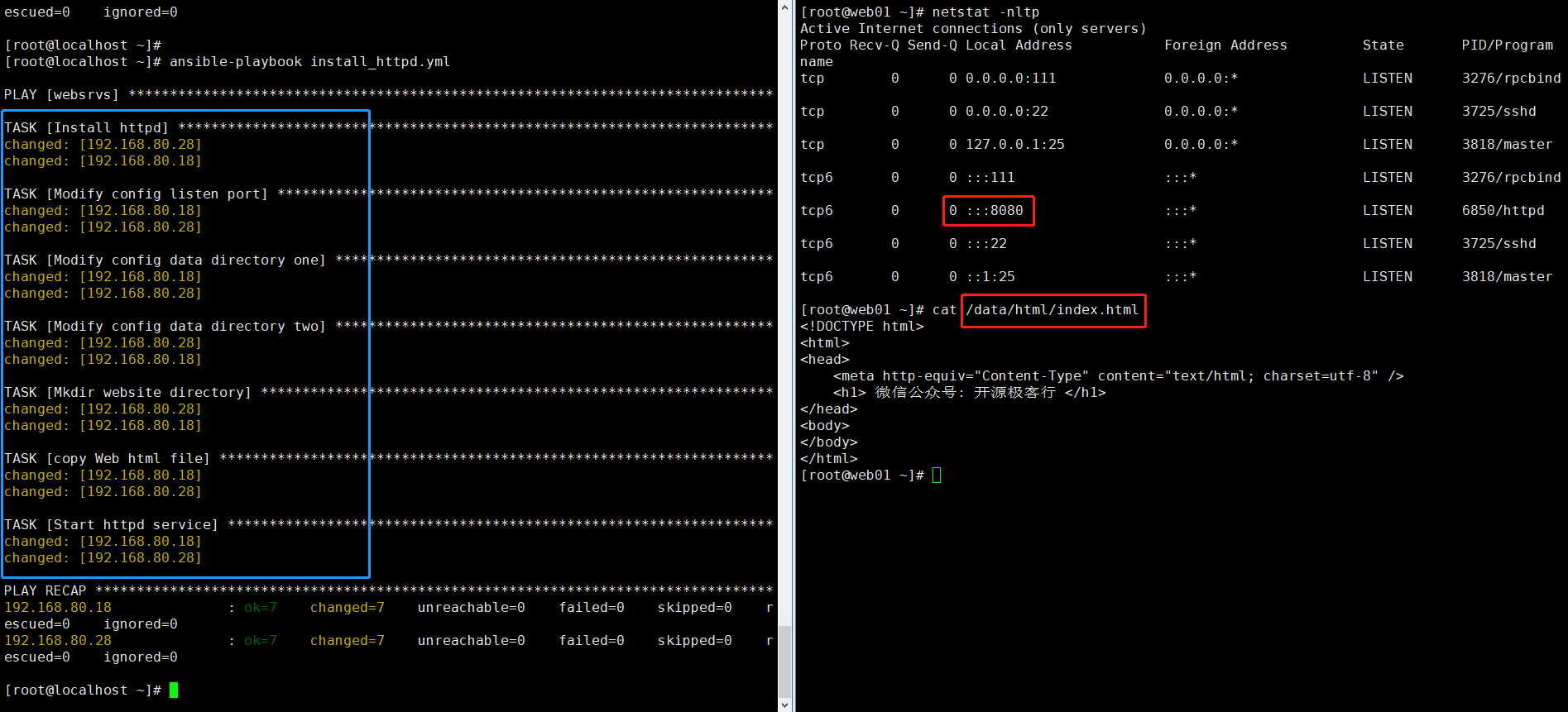
Task: Click the '<meta http-equiv="Content-Type"' line
Action: [1119, 376]
